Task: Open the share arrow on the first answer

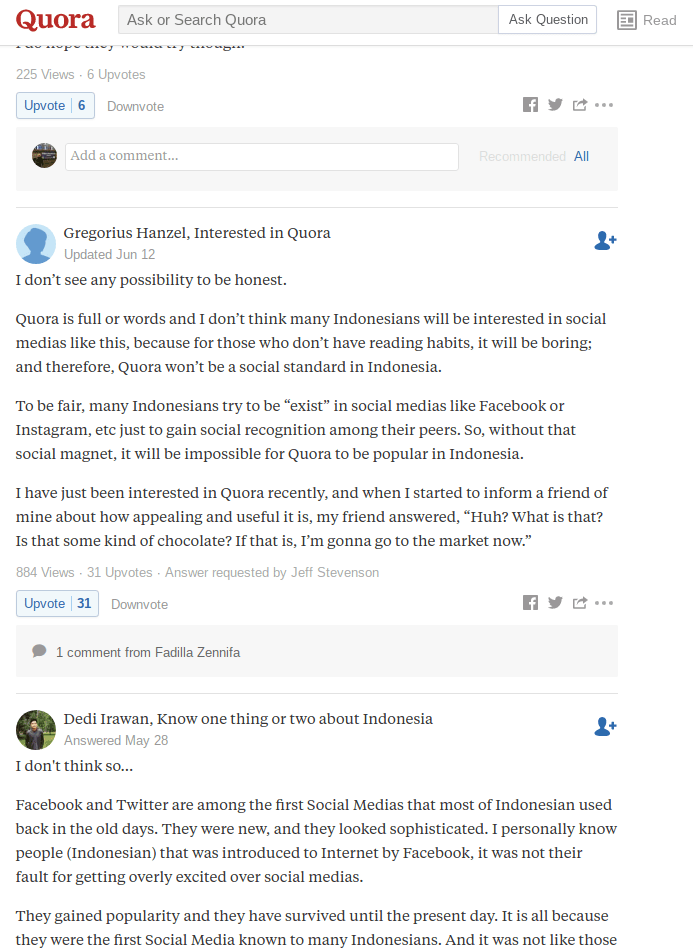Action: click(580, 105)
